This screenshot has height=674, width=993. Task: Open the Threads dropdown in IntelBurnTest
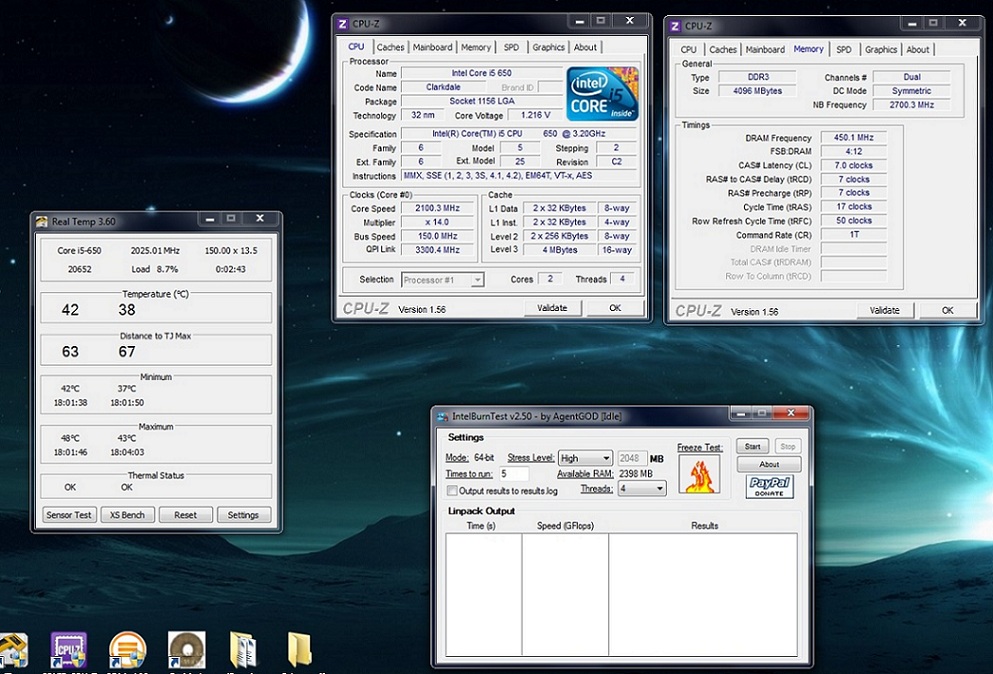[642, 488]
